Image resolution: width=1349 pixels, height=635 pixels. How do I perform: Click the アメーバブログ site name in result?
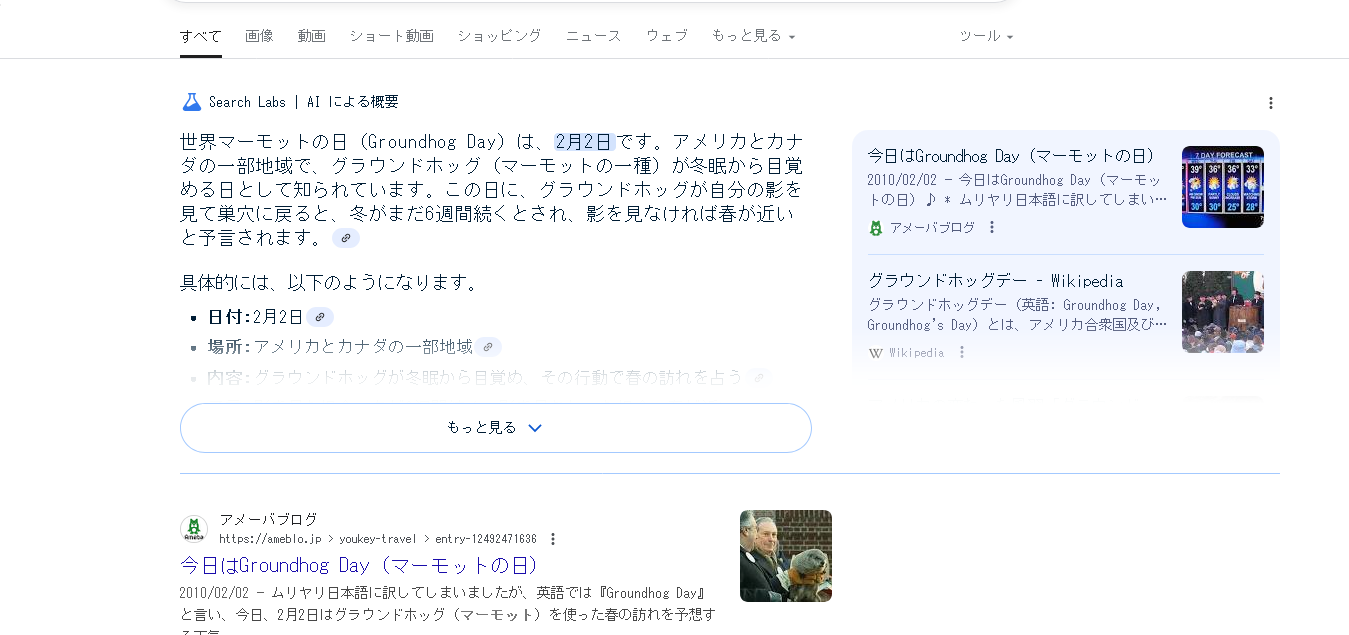pyautogui.click(x=268, y=520)
